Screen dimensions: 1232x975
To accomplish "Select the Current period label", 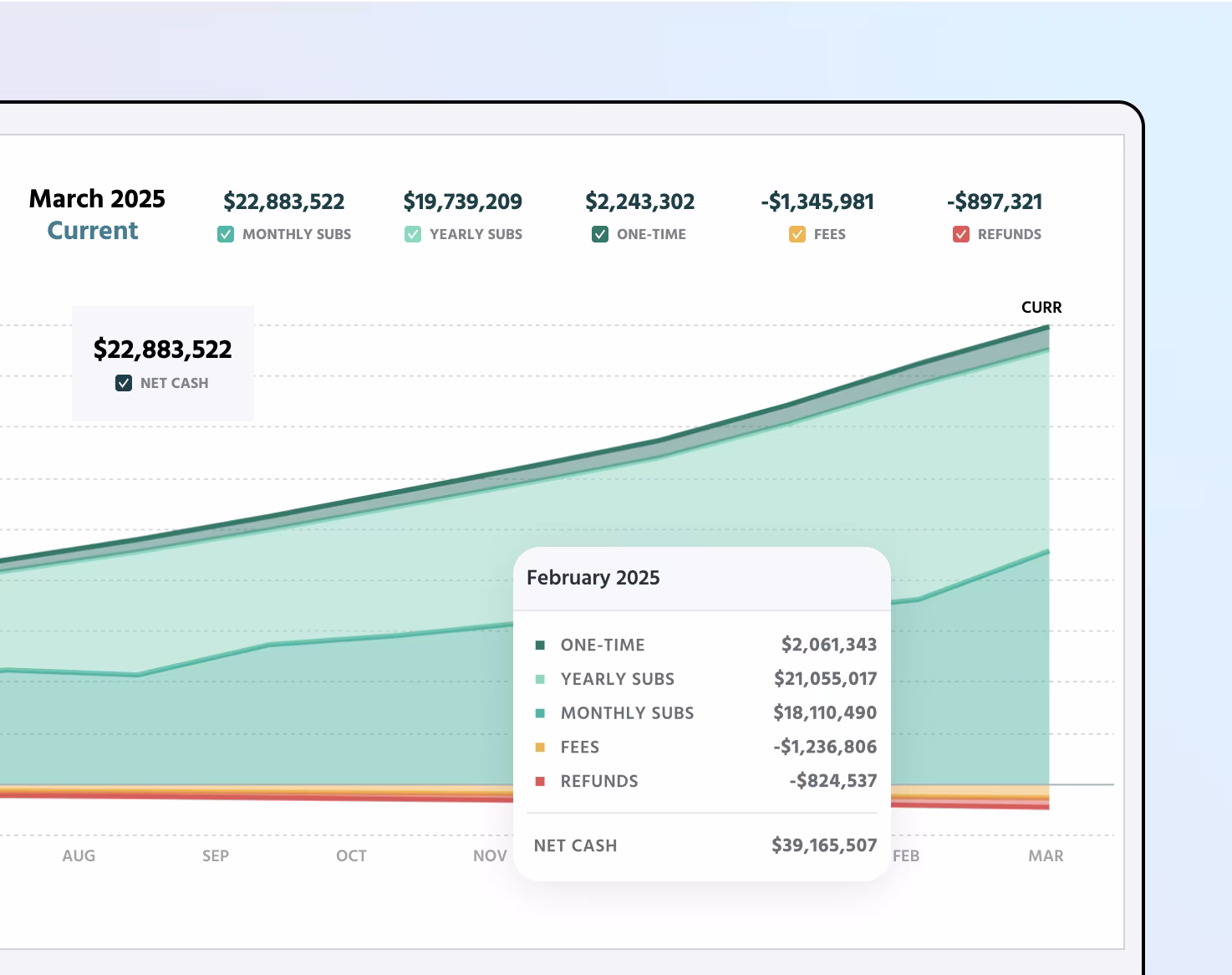I will (x=92, y=231).
